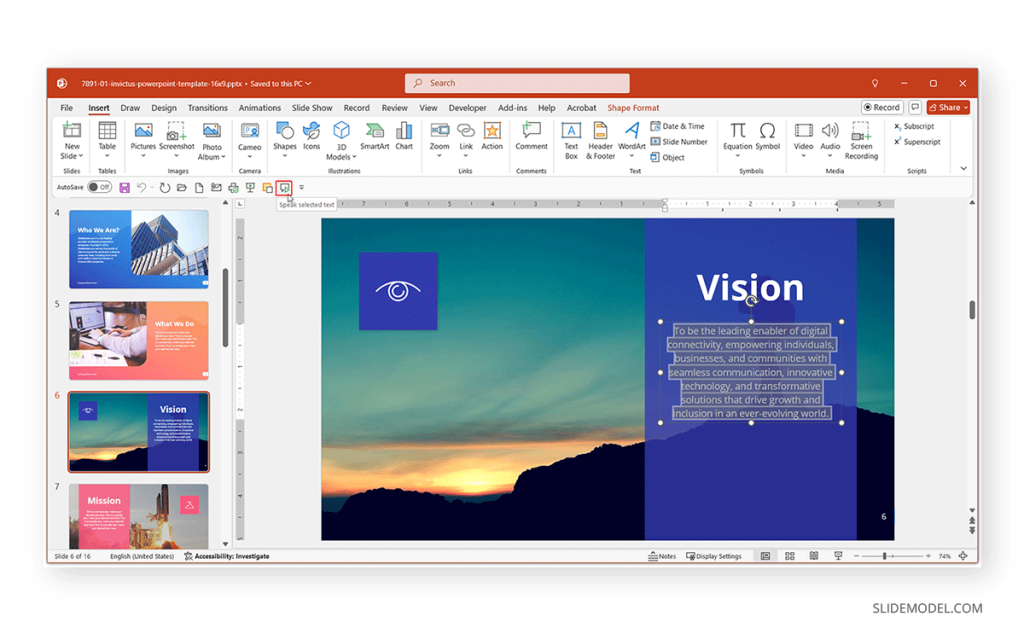This screenshot has height=634, width=1024.
Task: Open the Customize Quick Access Toolbar dropdown
Action: point(301,187)
